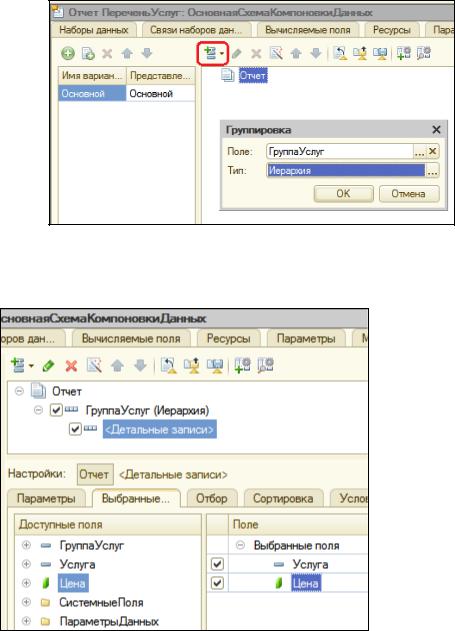Open Наборы данных tab

pyautogui.click(x=93, y=30)
